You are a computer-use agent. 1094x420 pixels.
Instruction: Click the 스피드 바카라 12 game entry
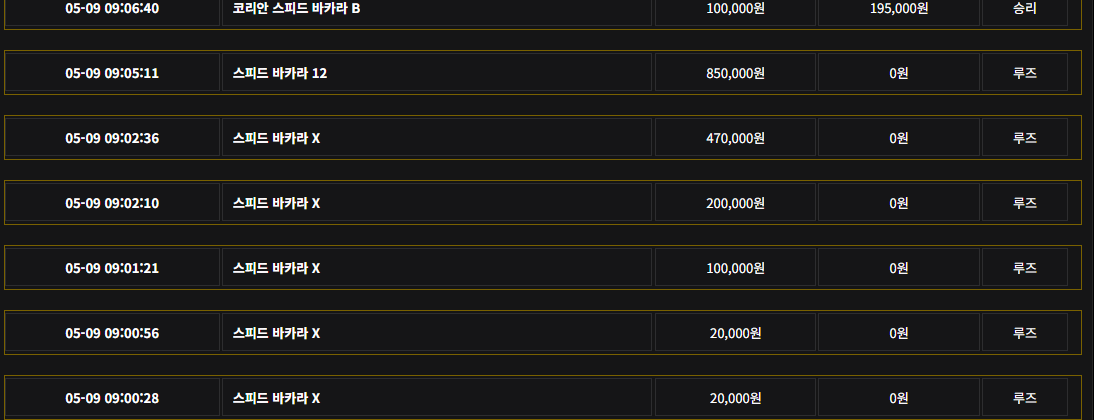click(280, 73)
